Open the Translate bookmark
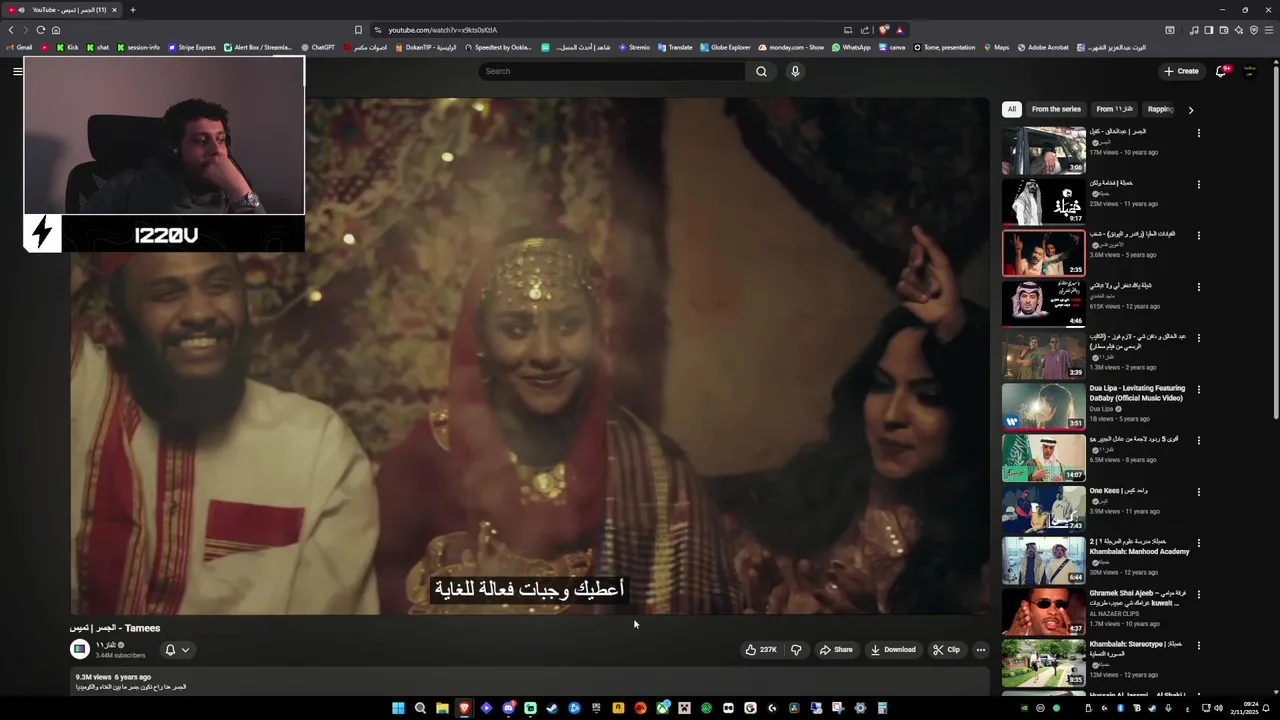Image resolution: width=1280 pixels, height=720 pixels. tap(675, 47)
